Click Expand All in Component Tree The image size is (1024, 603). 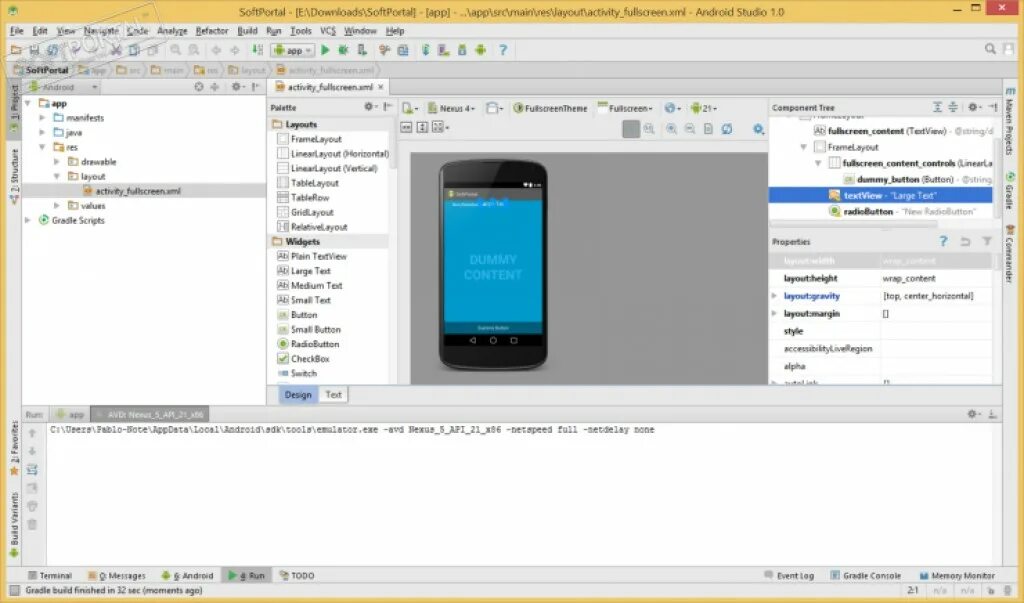point(937,107)
